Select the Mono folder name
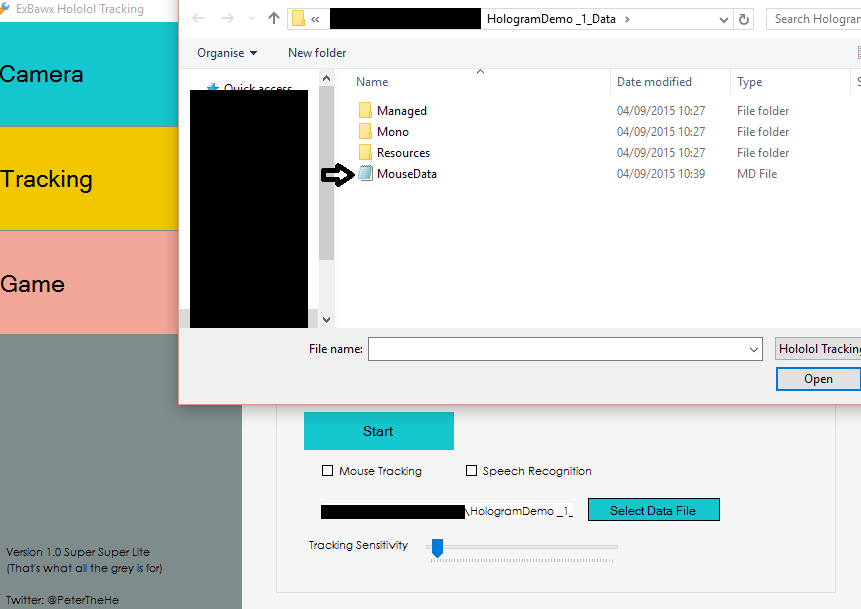The height and width of the screenshot is (609, 861). pos(393,132)
